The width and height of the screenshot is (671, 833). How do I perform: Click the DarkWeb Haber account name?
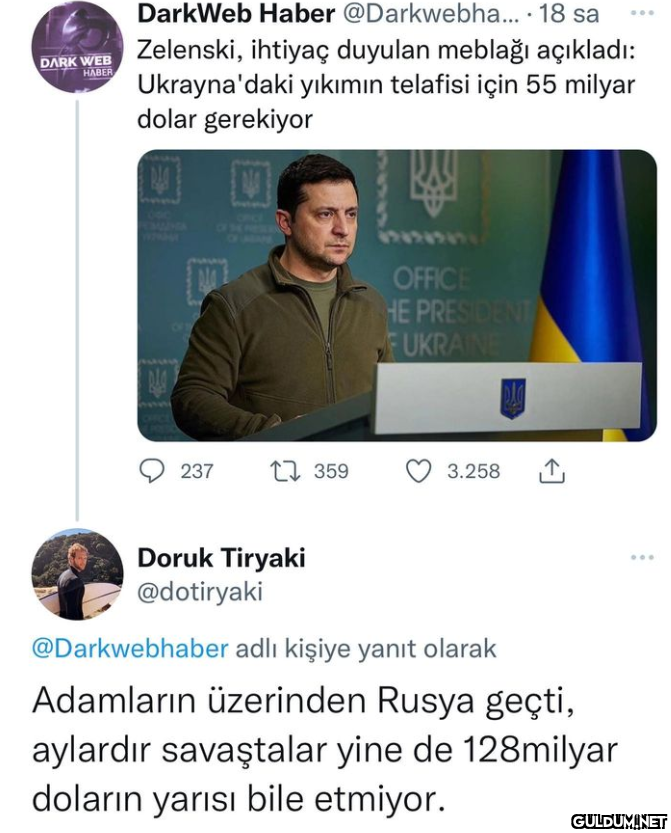tap(236, 15)
